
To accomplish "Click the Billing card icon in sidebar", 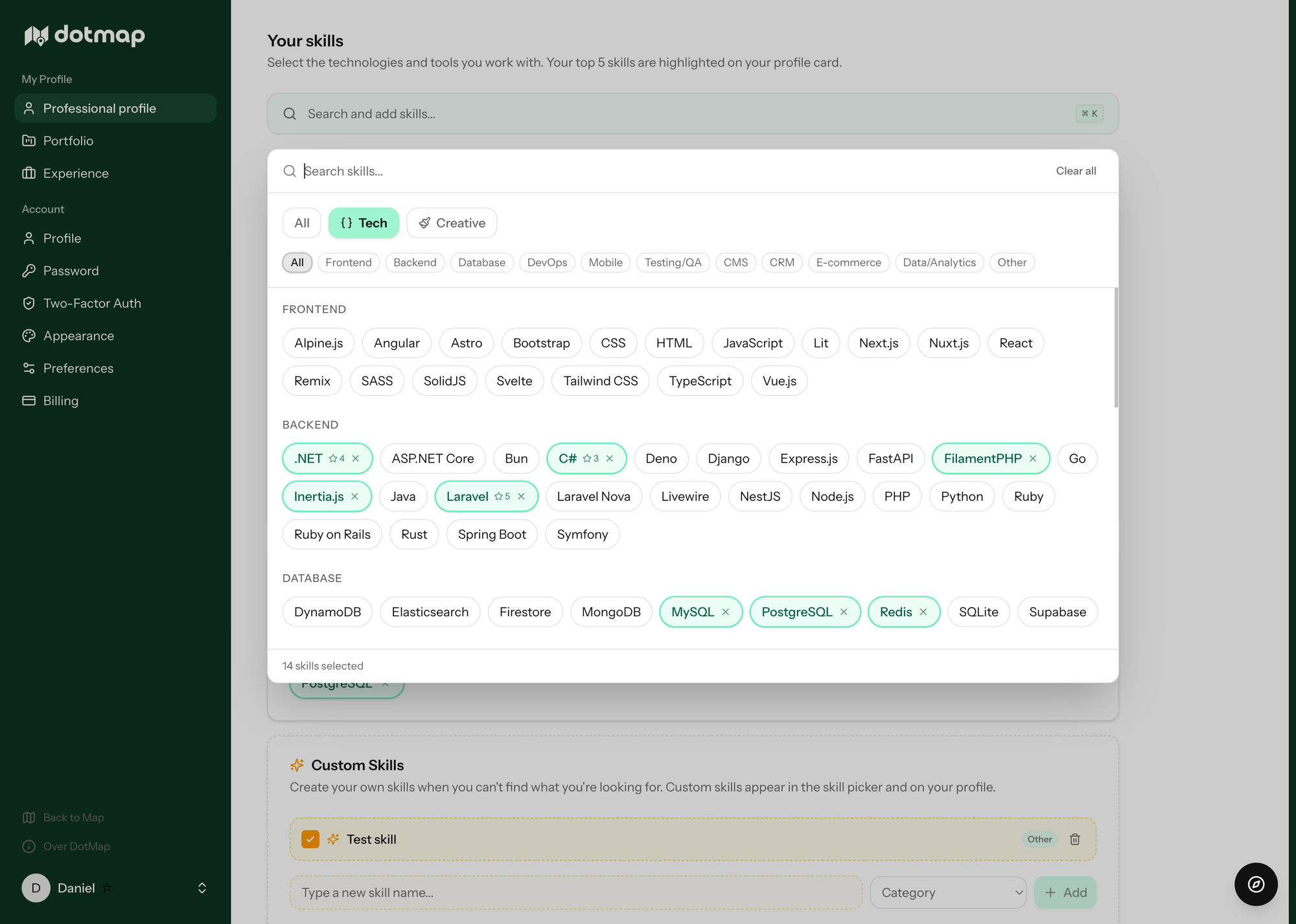I will tap(29, 400).
